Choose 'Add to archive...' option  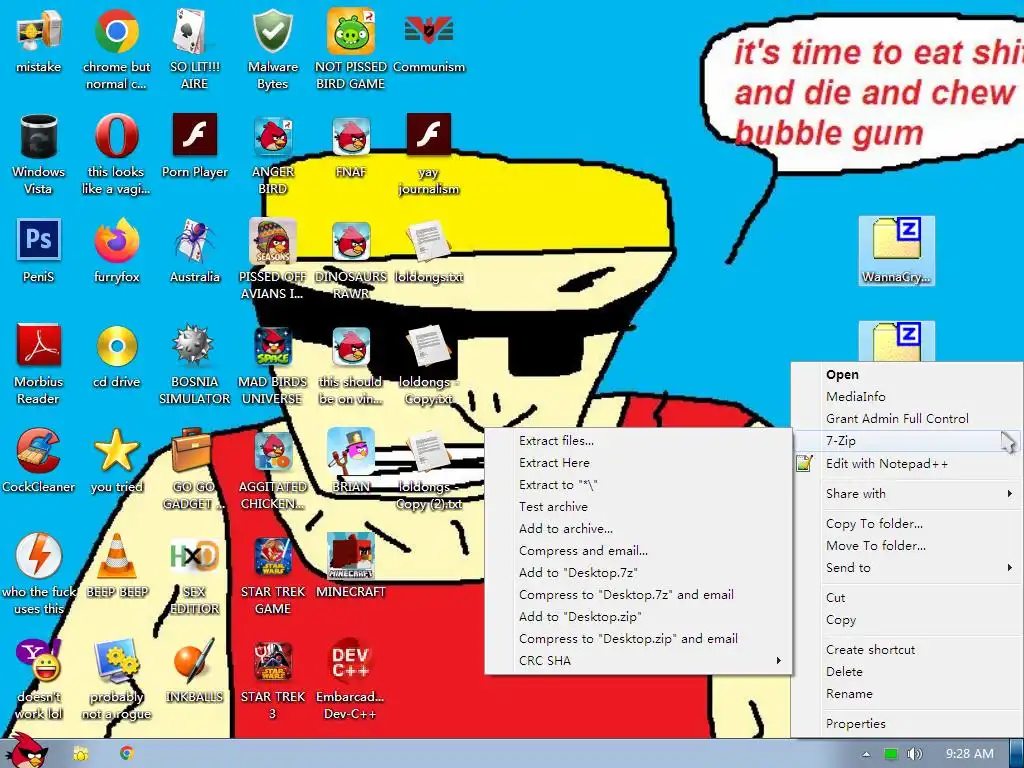coord(639,529)
